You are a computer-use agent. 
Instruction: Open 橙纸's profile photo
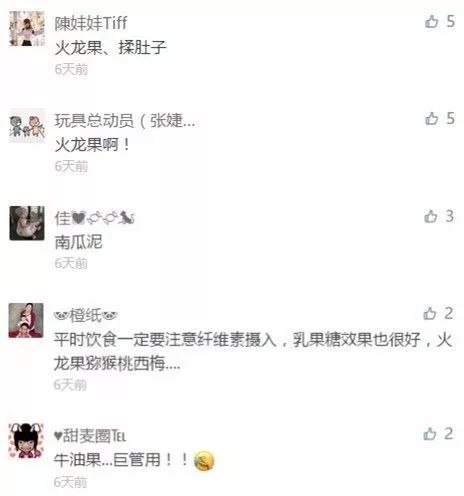coord(26,320)
